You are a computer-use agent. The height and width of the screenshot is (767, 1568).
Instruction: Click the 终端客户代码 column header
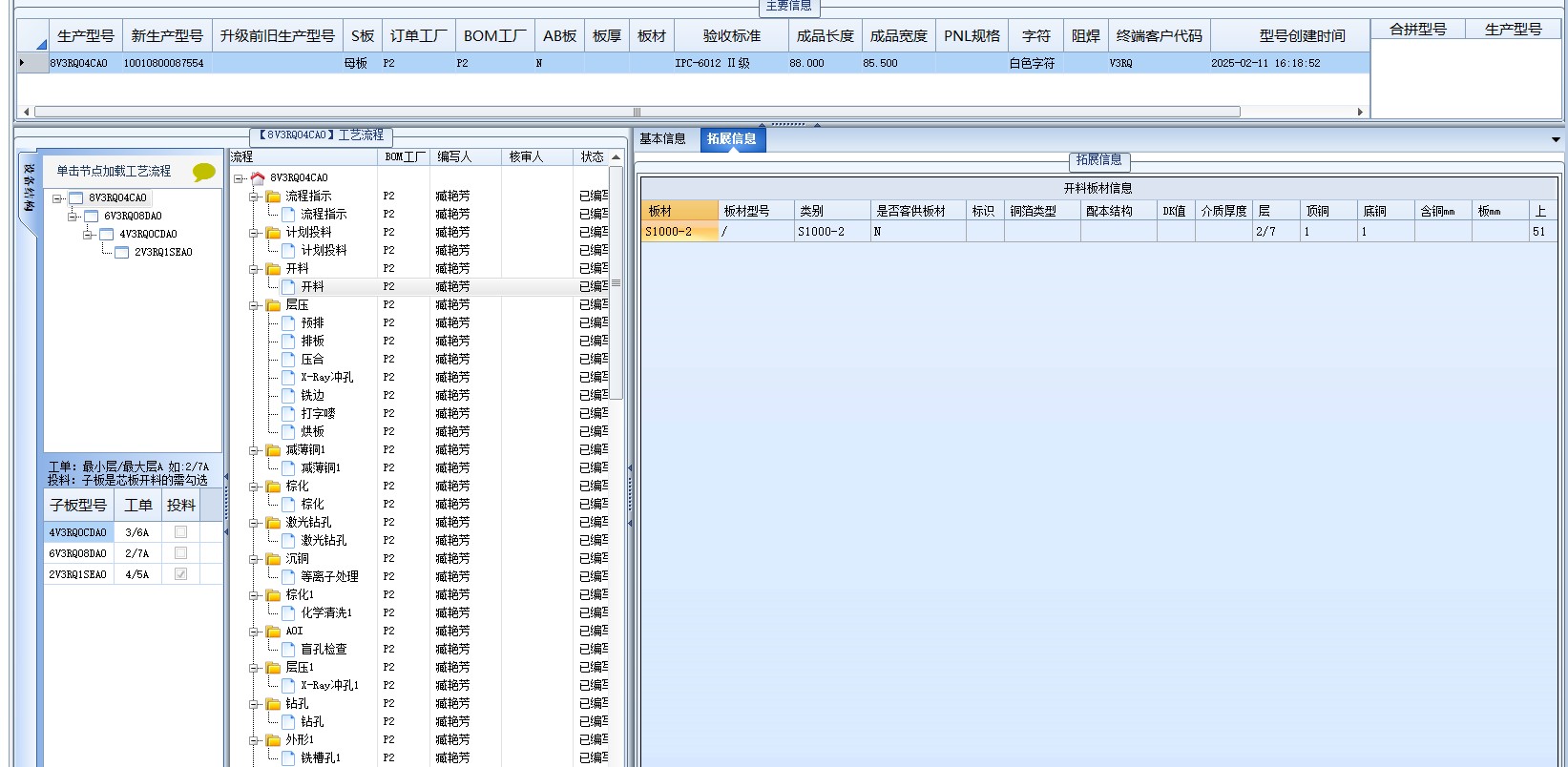[1160, 36]
